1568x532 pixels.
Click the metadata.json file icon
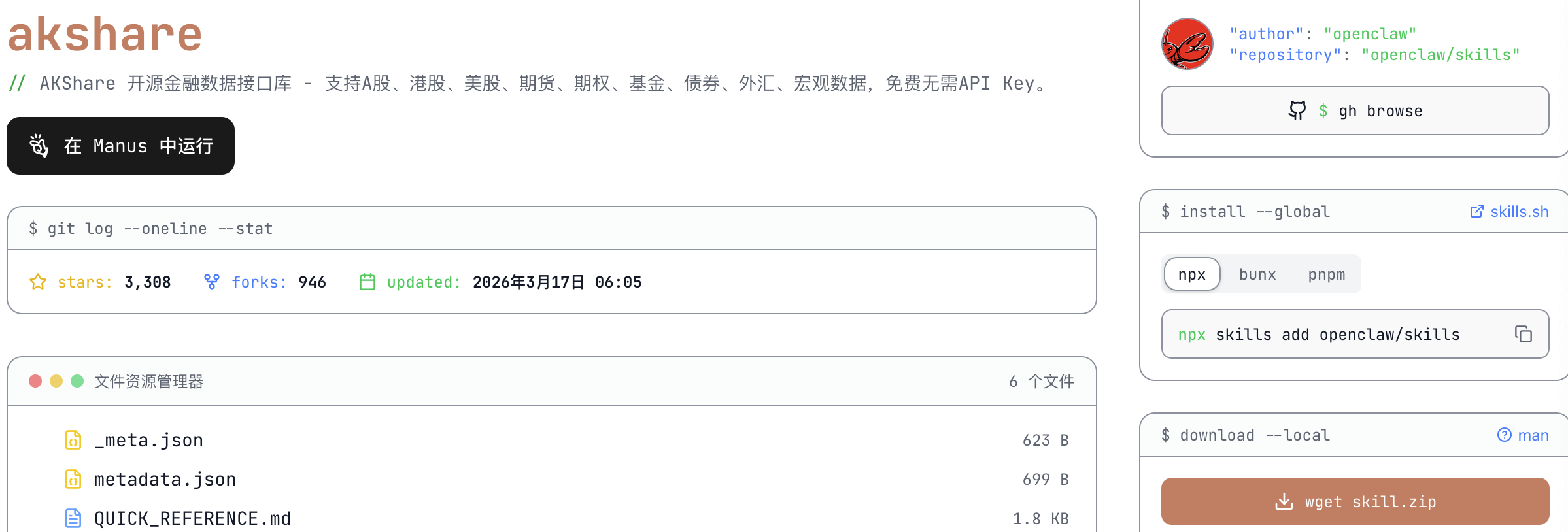(x=73, y=479)
